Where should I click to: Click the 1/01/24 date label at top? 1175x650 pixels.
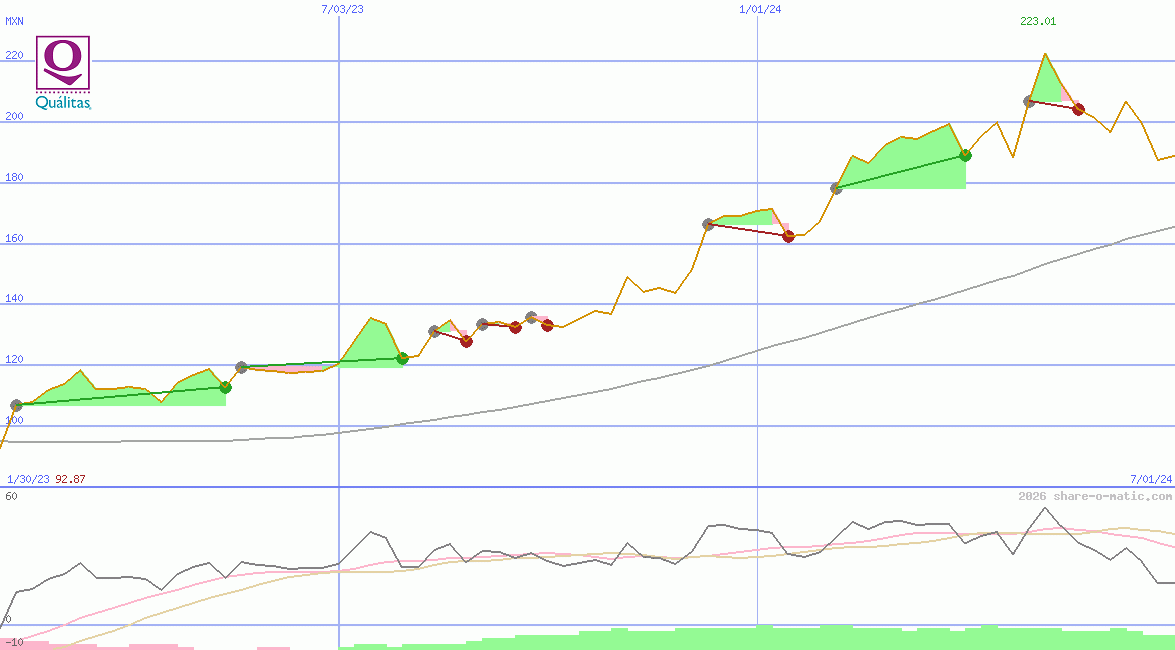(x=760, y=9)
